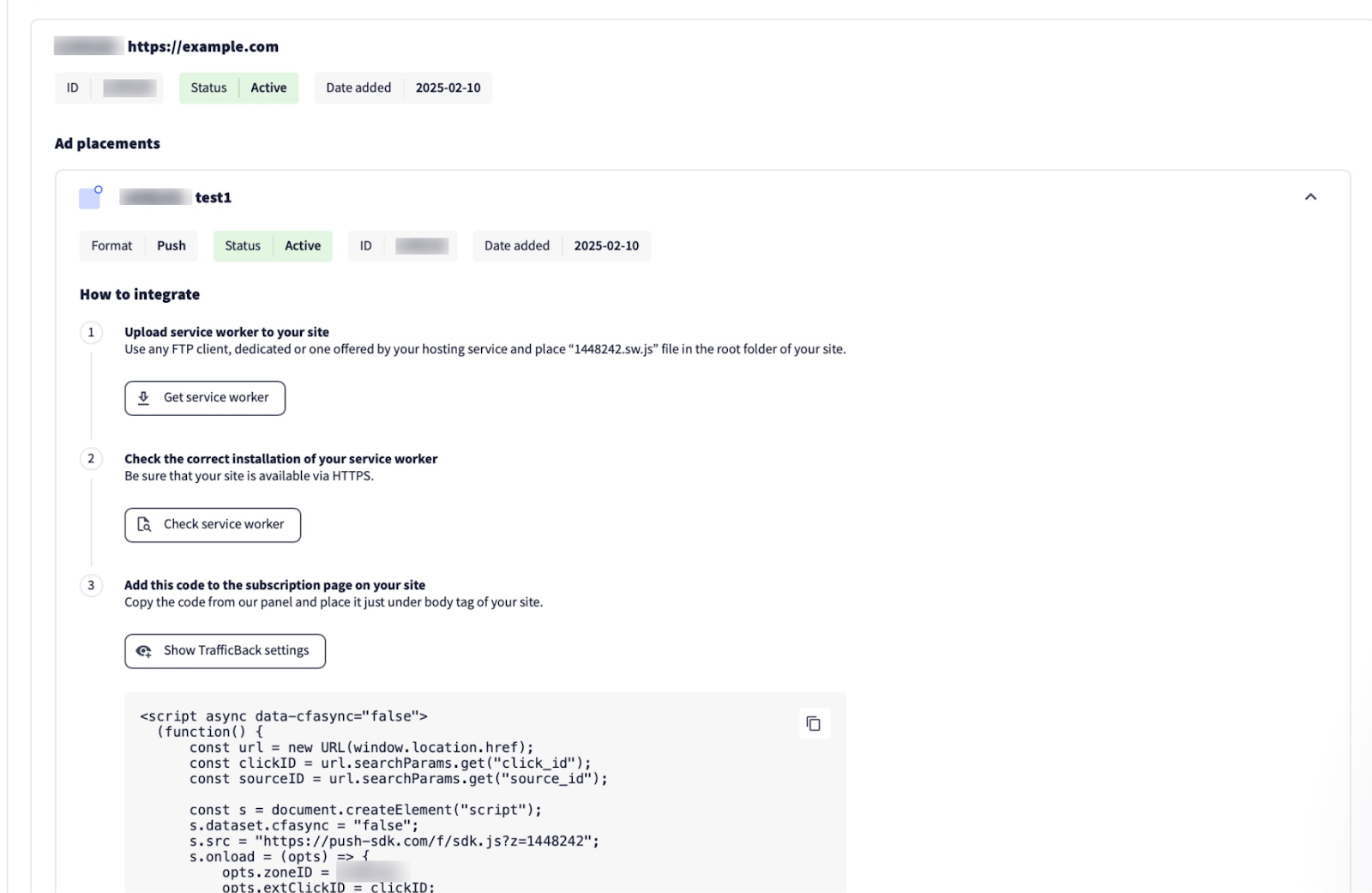Click the download icon on Get service worker
1372x893 pixels.
coord(144,398)
